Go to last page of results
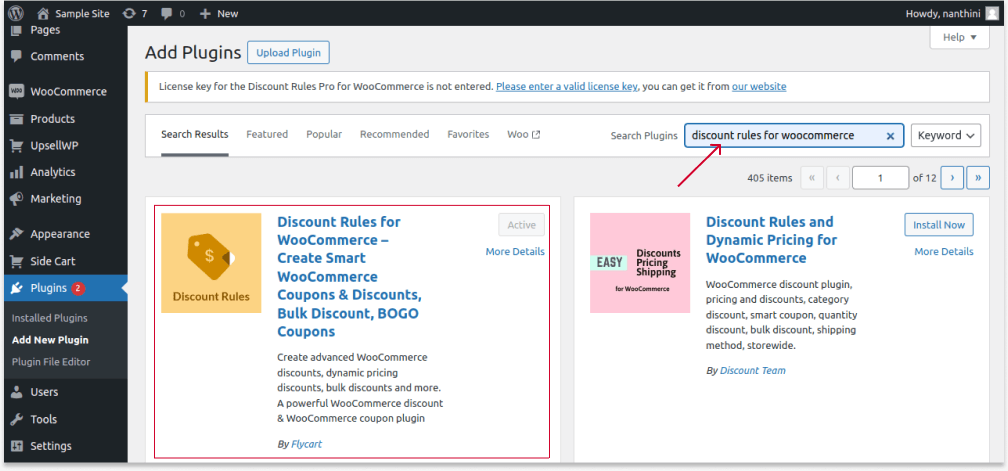 point(978,178)
